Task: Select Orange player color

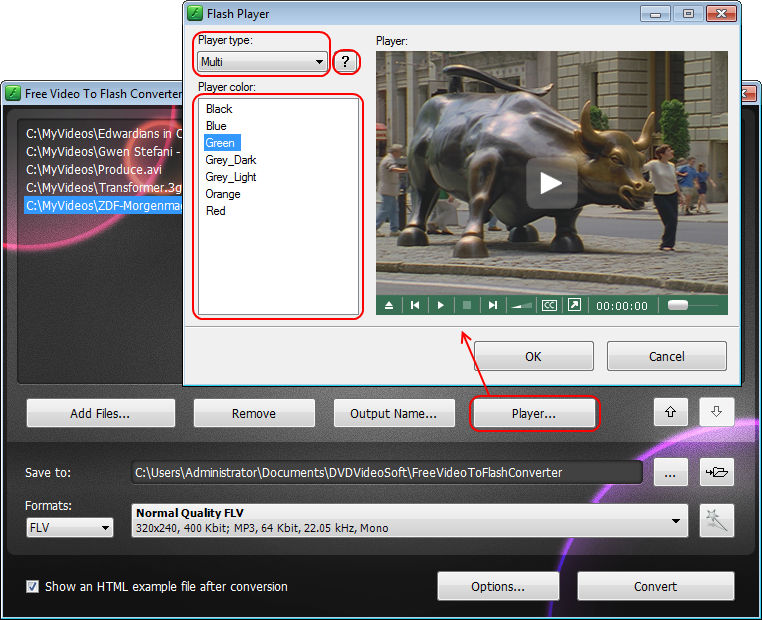Action: [223, 194]
